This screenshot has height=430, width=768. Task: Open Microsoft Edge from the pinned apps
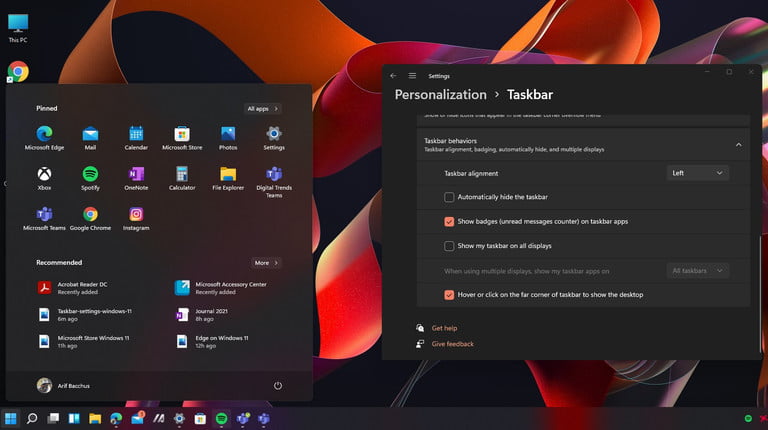[x=45, y=138]
